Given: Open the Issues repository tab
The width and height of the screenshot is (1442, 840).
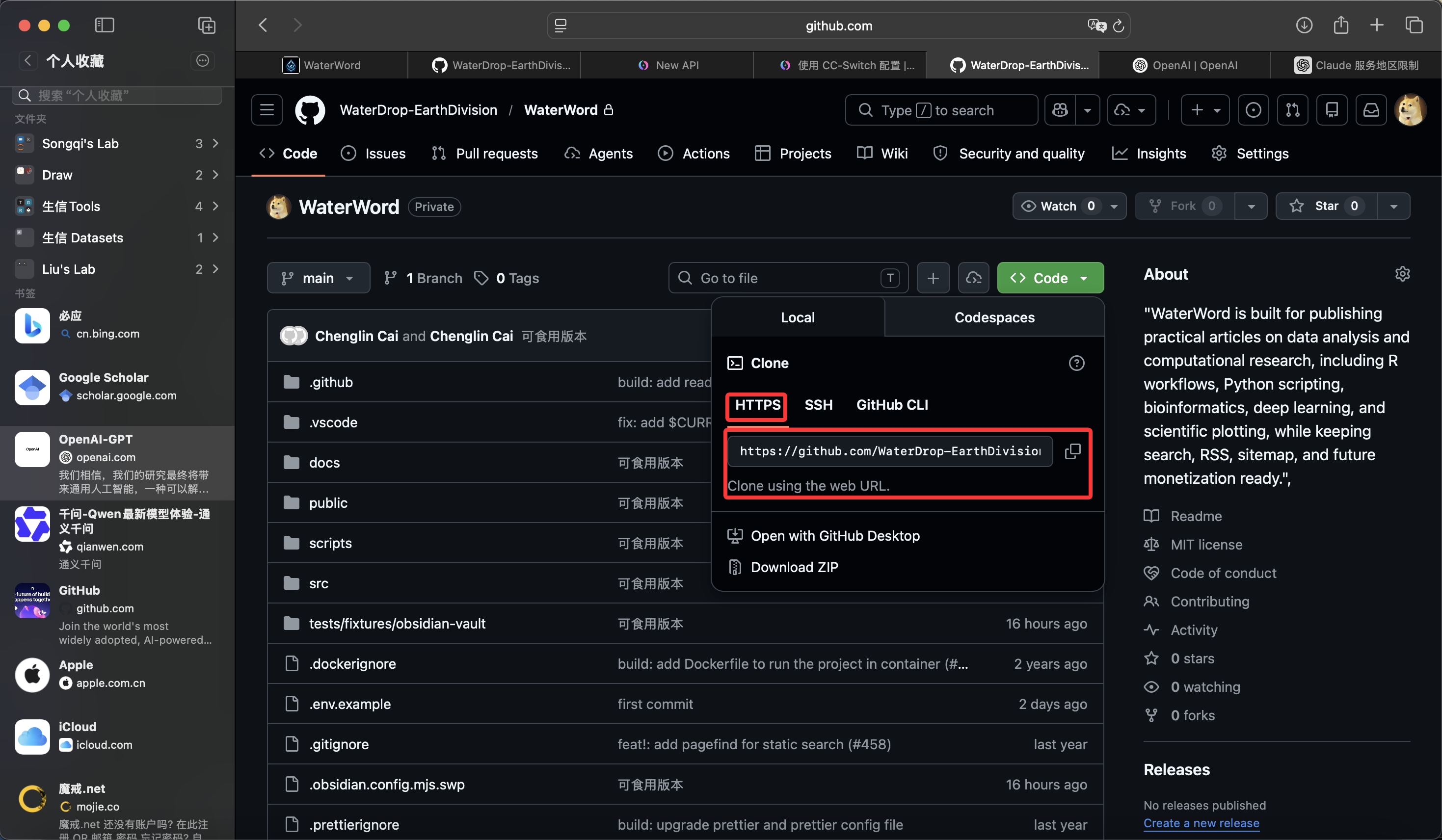Looking at the screenshot, I should tap(373, 154).
